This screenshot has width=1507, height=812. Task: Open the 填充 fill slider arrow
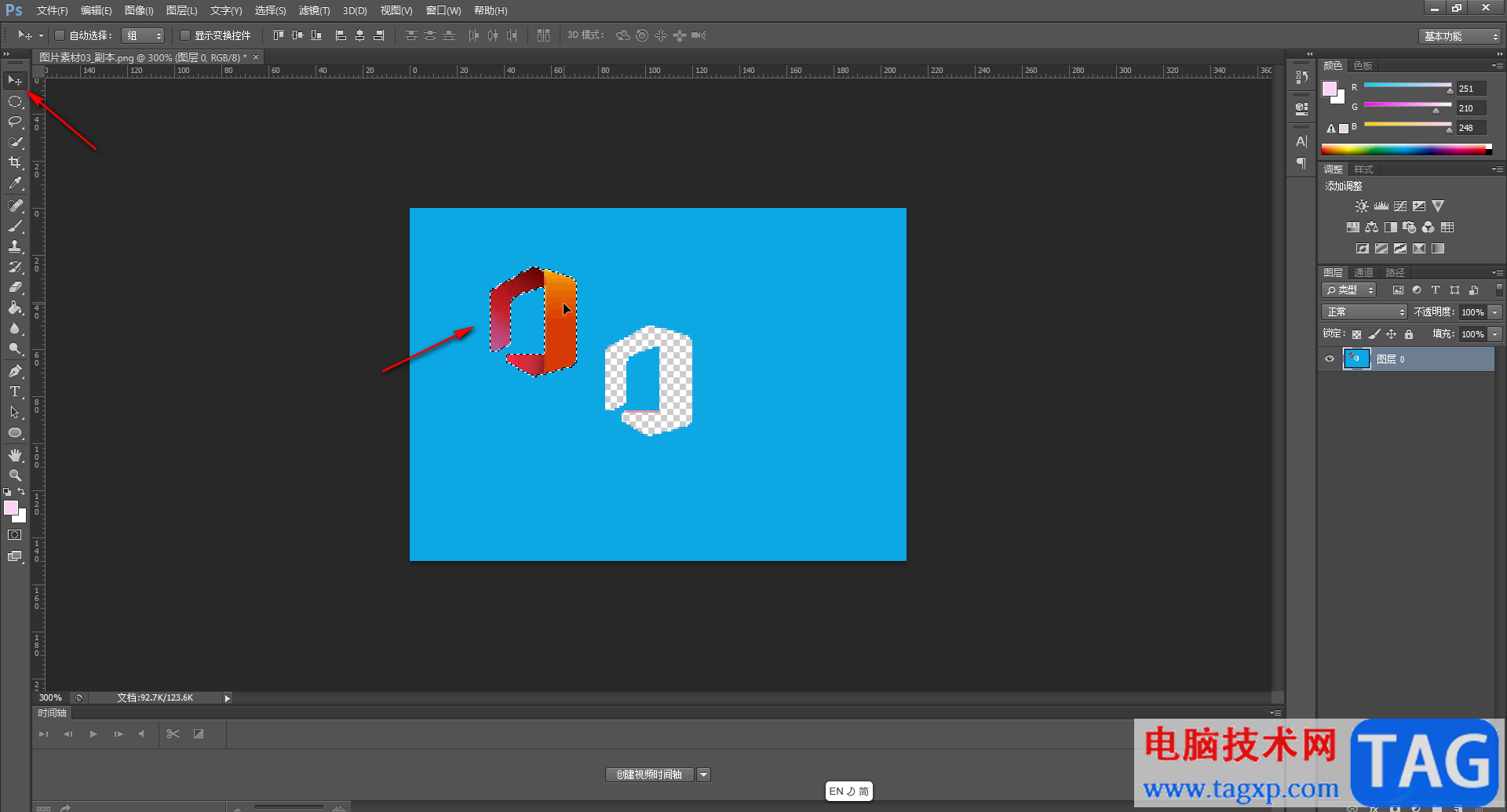pos(1495,334)
